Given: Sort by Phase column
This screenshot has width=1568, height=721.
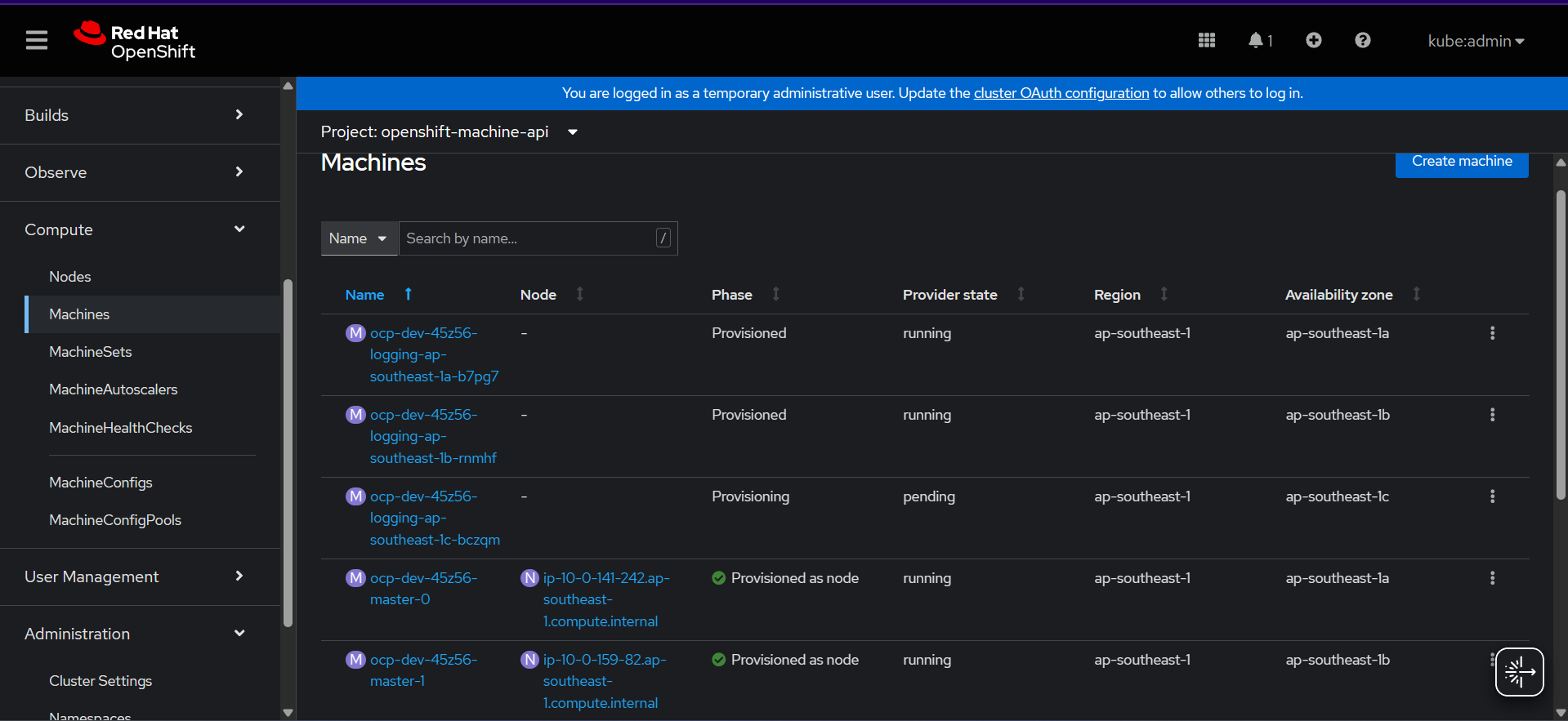Looking at the screenshot, I should [x=776, y=294].
